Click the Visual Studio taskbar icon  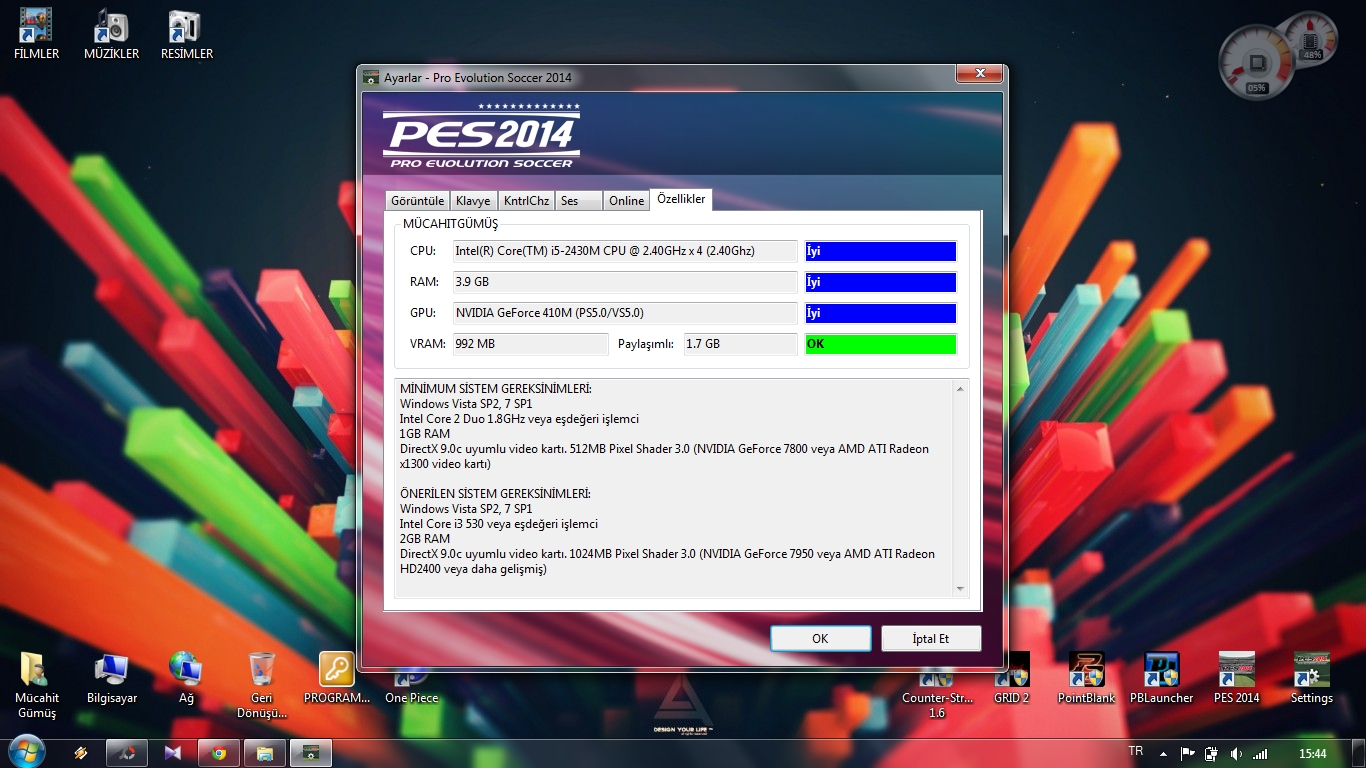click(x=173, y=753)
